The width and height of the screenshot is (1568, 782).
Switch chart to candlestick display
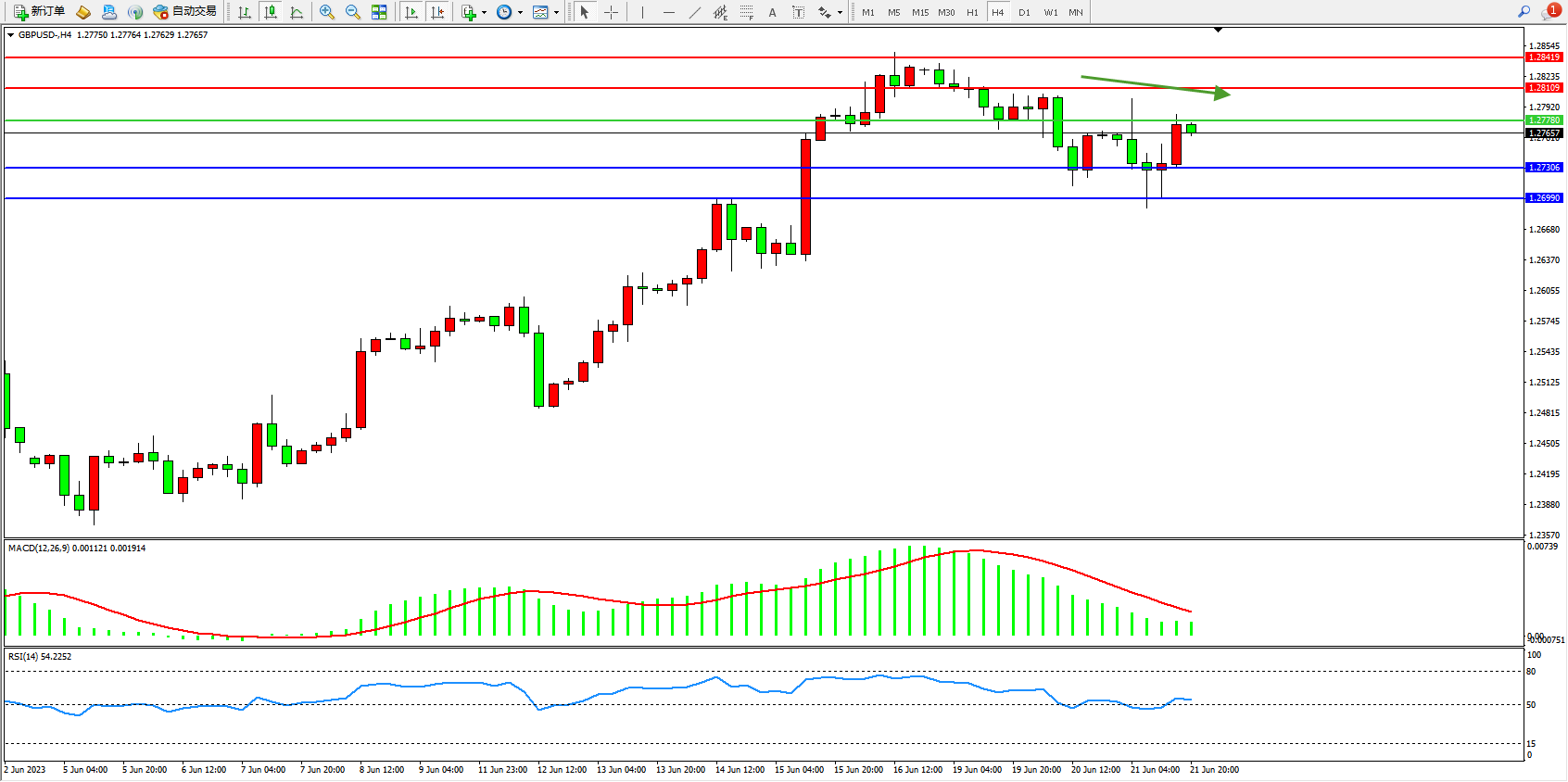[271, 12]
